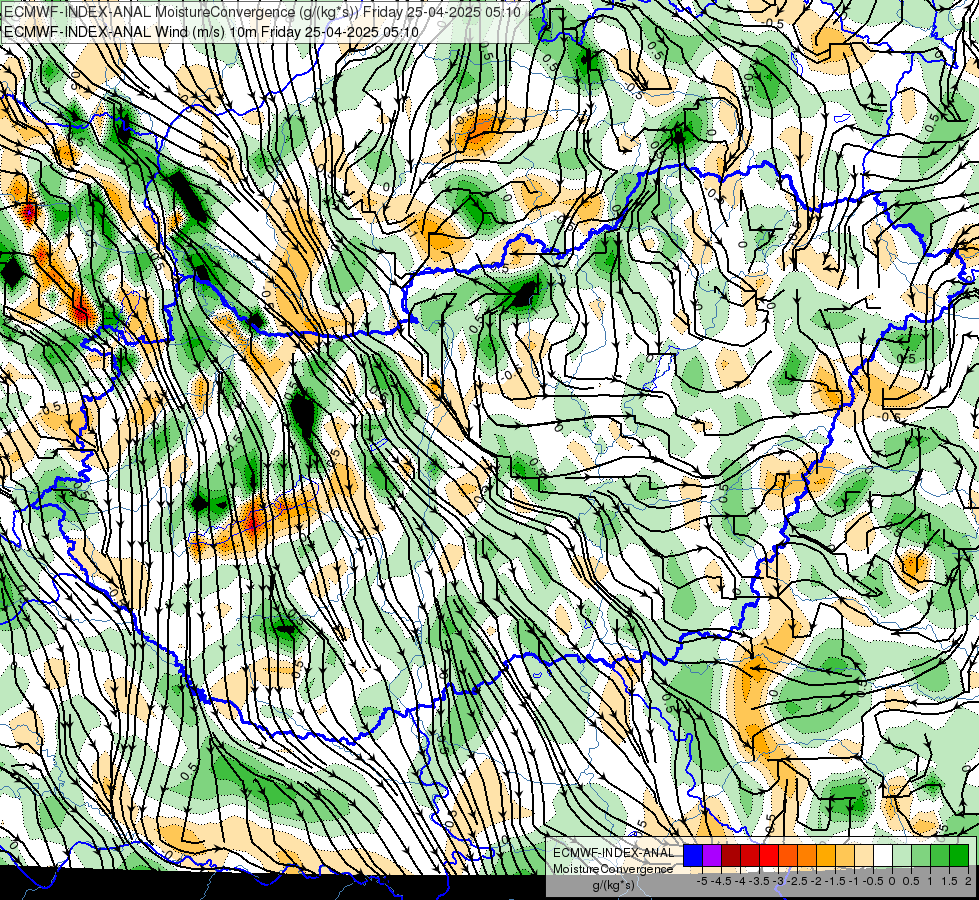Click the amber swatch between -2 and -1.5

[826, 856]
